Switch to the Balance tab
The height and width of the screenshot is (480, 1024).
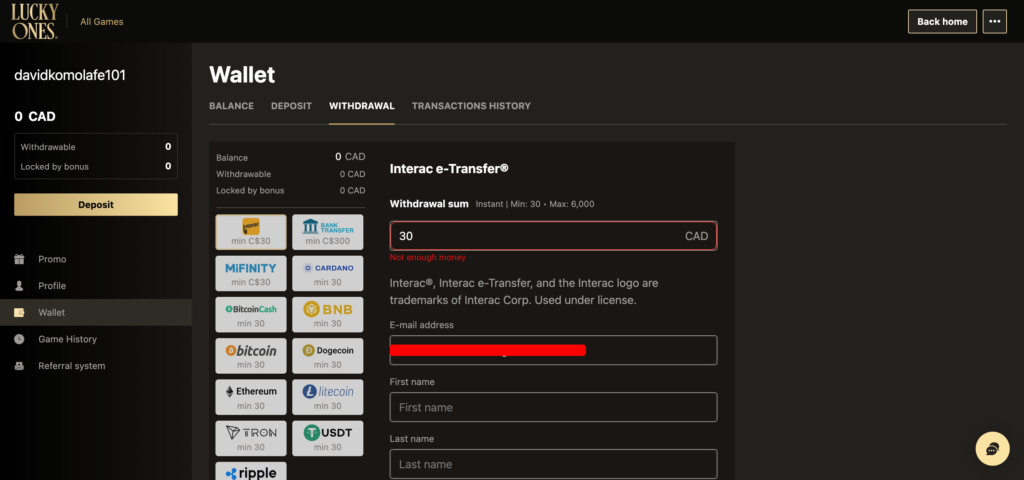231,106
